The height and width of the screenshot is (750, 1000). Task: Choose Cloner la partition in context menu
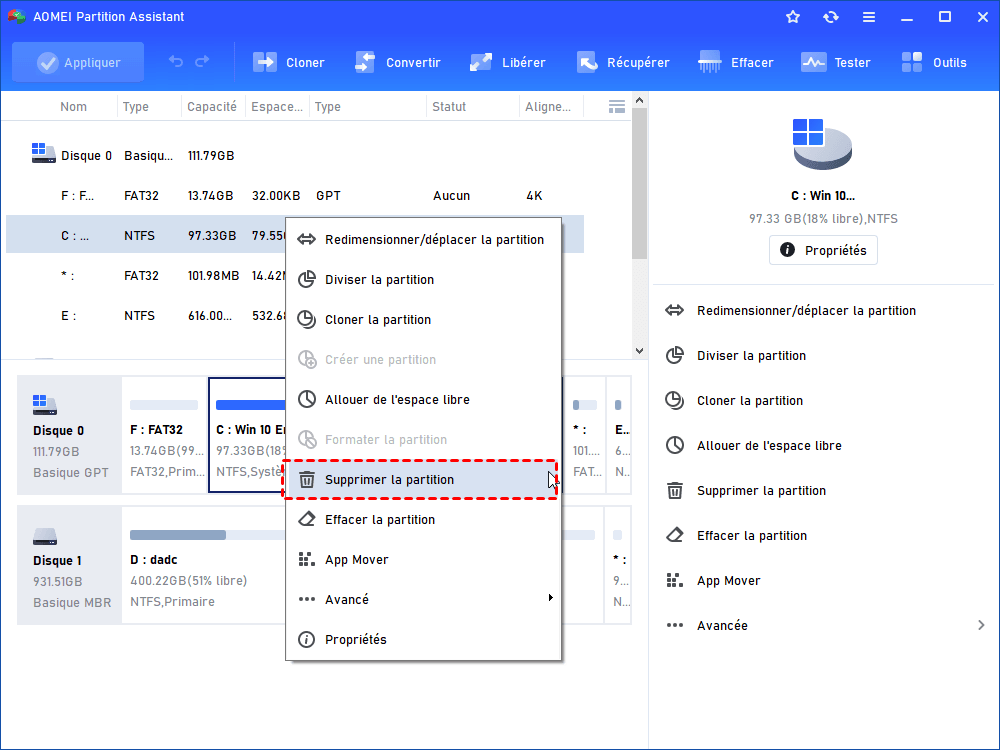(423, 320)
